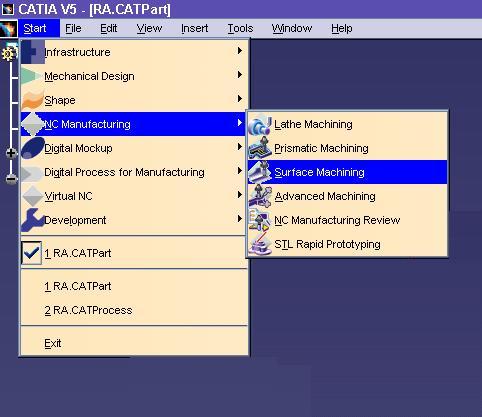Click the Lathe Machining workbench icon
The height and width of the screenshot is (417, 482).
[x=260, y=124]
